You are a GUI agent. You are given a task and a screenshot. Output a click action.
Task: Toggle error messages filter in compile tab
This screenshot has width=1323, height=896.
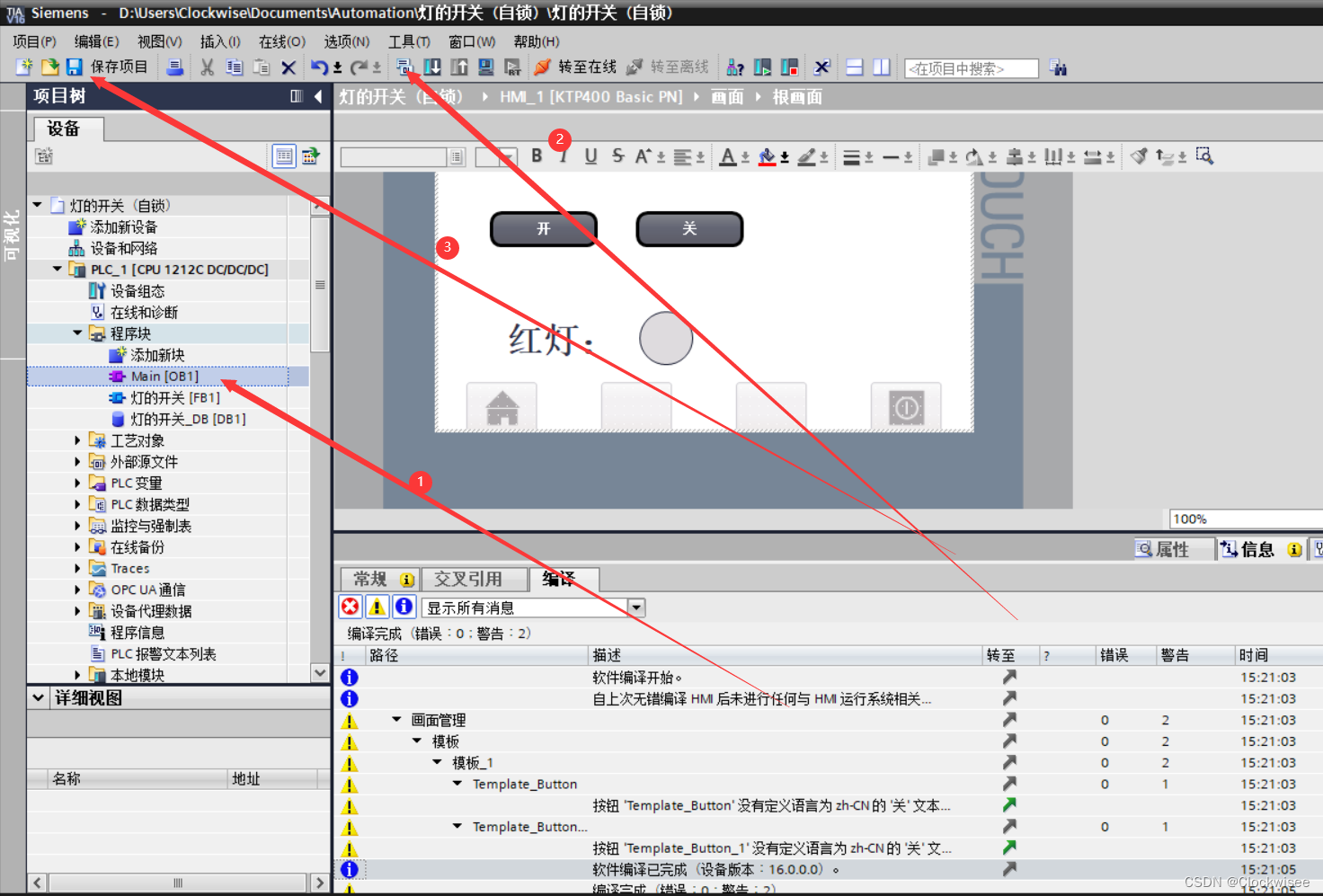pyautogui.click(x=351, y=607)
